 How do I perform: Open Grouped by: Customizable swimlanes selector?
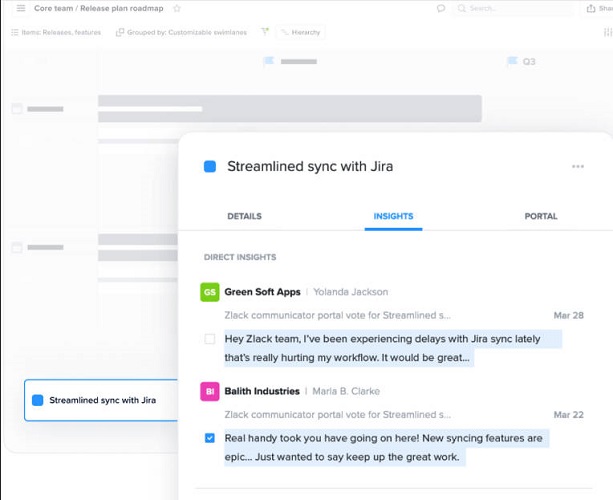click(x=182, y=32)
